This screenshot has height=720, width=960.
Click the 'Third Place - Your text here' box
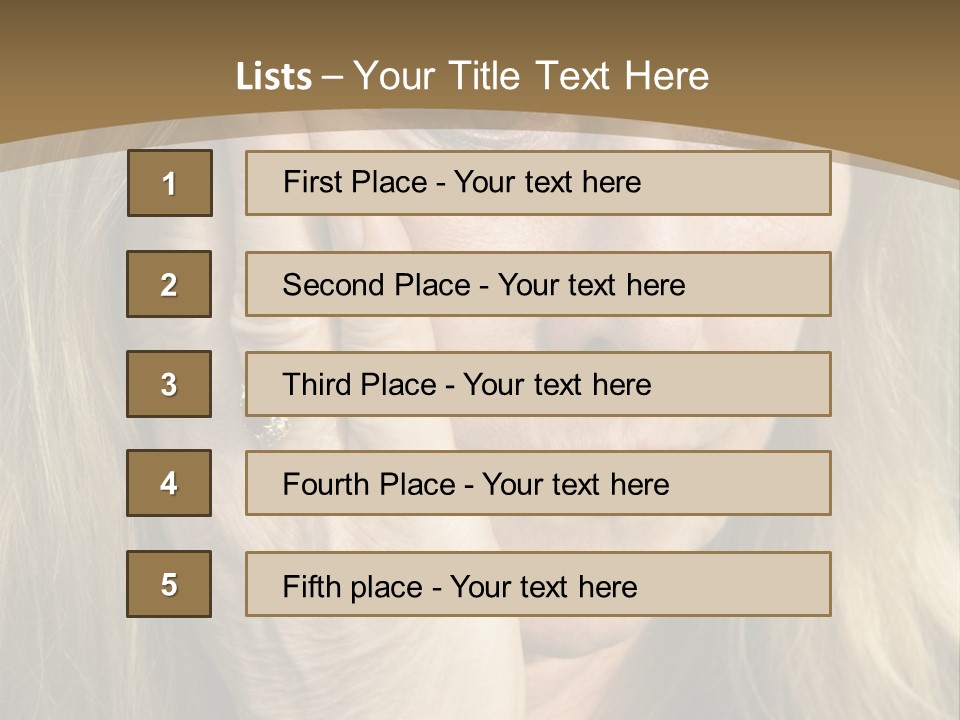tap(538, 384)
